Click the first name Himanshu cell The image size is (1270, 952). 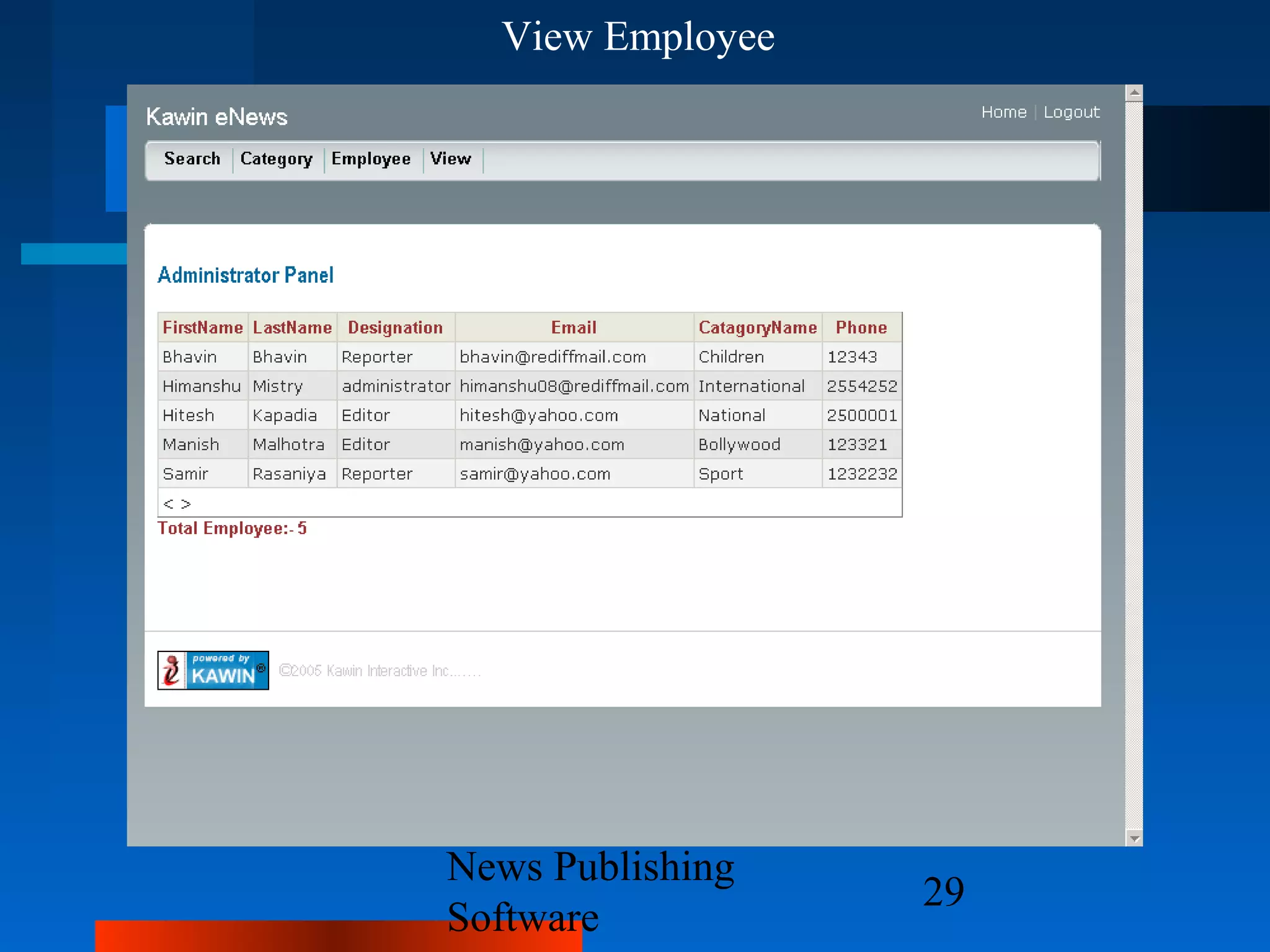pos(202,386)
